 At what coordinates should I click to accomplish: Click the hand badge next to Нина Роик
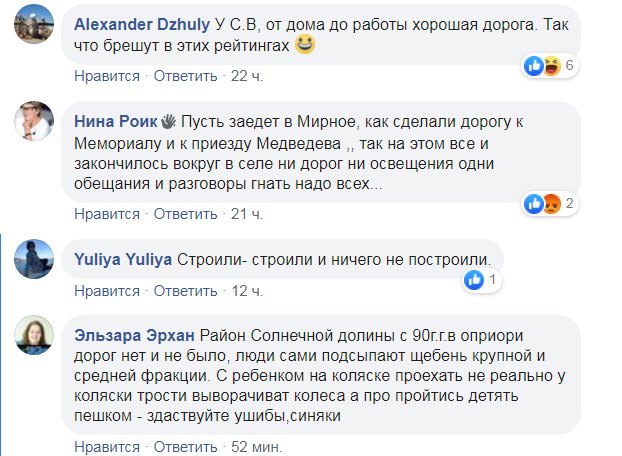(x=167, y=122)
